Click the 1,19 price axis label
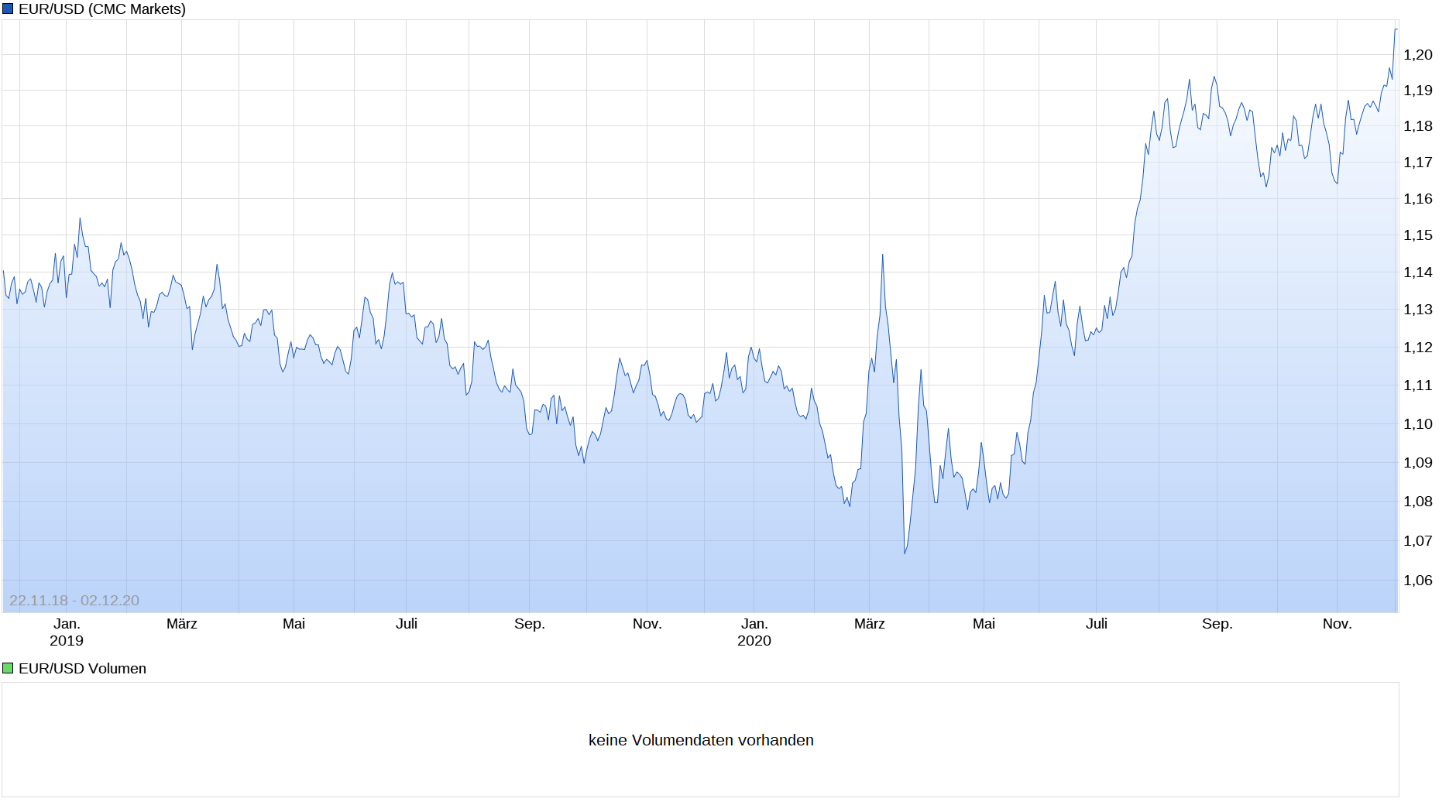1456x812 pixels. click(x=1418, y=91)
